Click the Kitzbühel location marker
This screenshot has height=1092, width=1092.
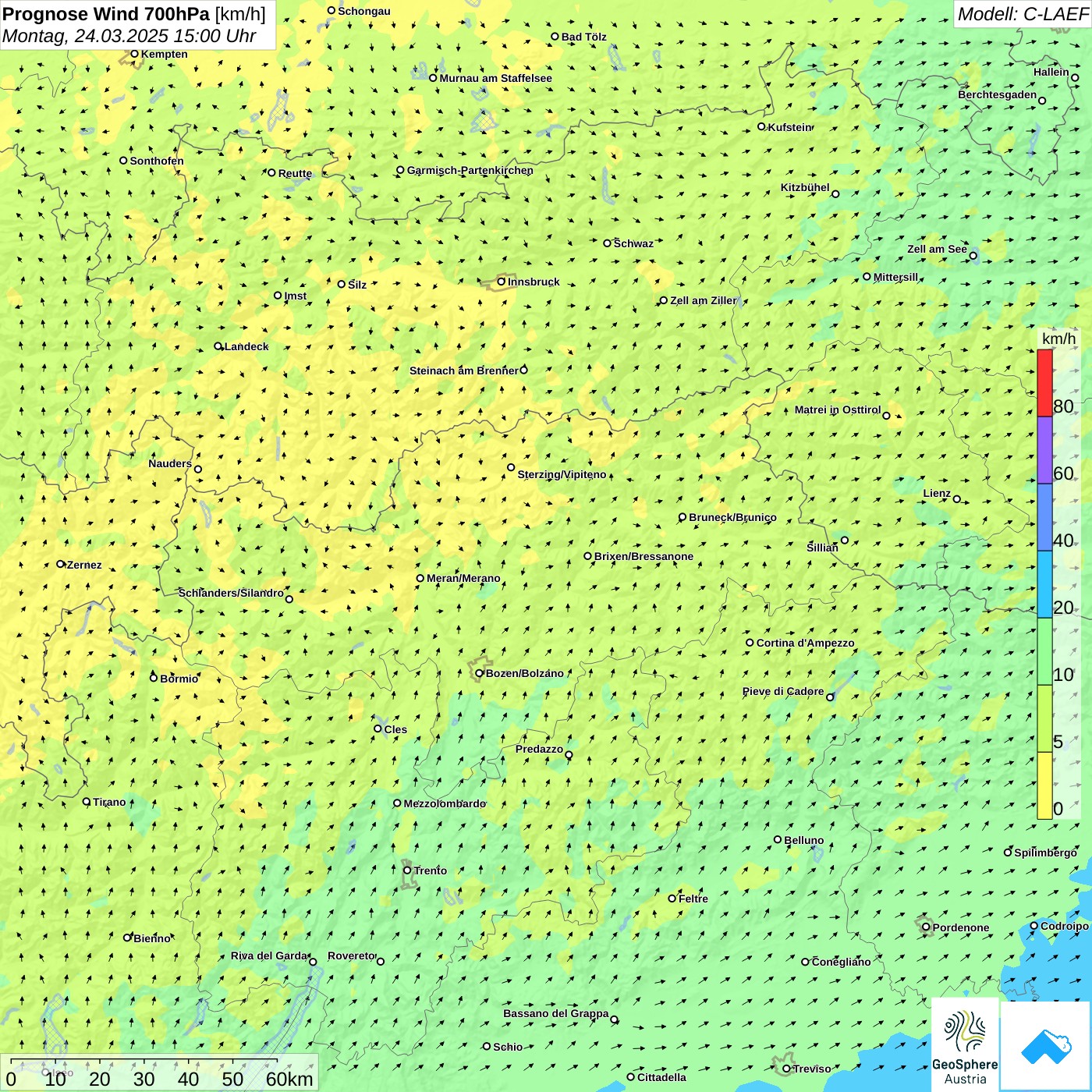pyautogui.click(x=835, y=194)
